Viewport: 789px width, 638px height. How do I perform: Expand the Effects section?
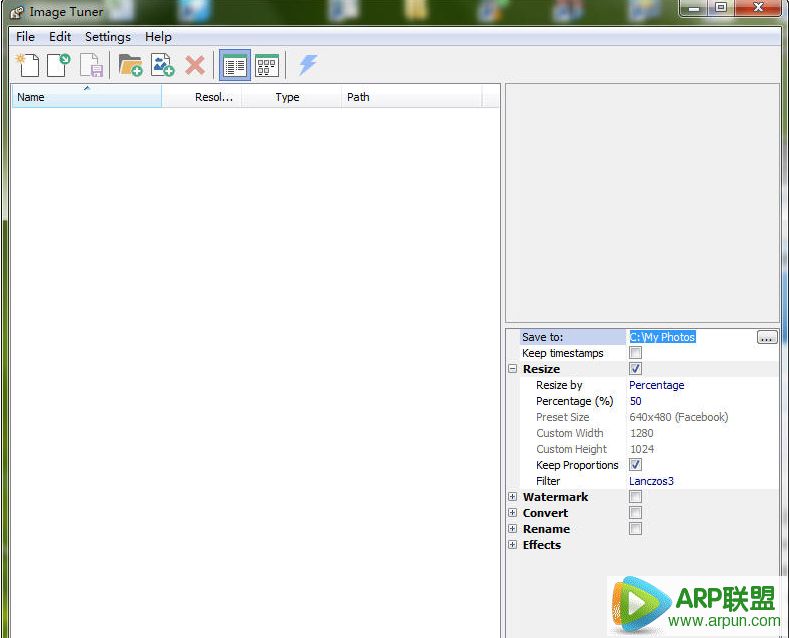[512, 544]
